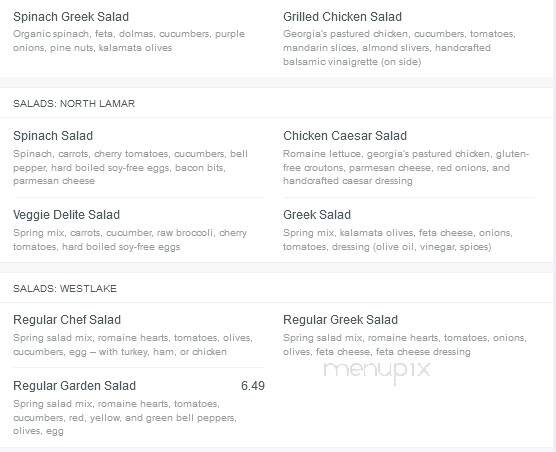Click the menupix watermark logo
This screenshot has height=452, width=556.
click(377, 371)
